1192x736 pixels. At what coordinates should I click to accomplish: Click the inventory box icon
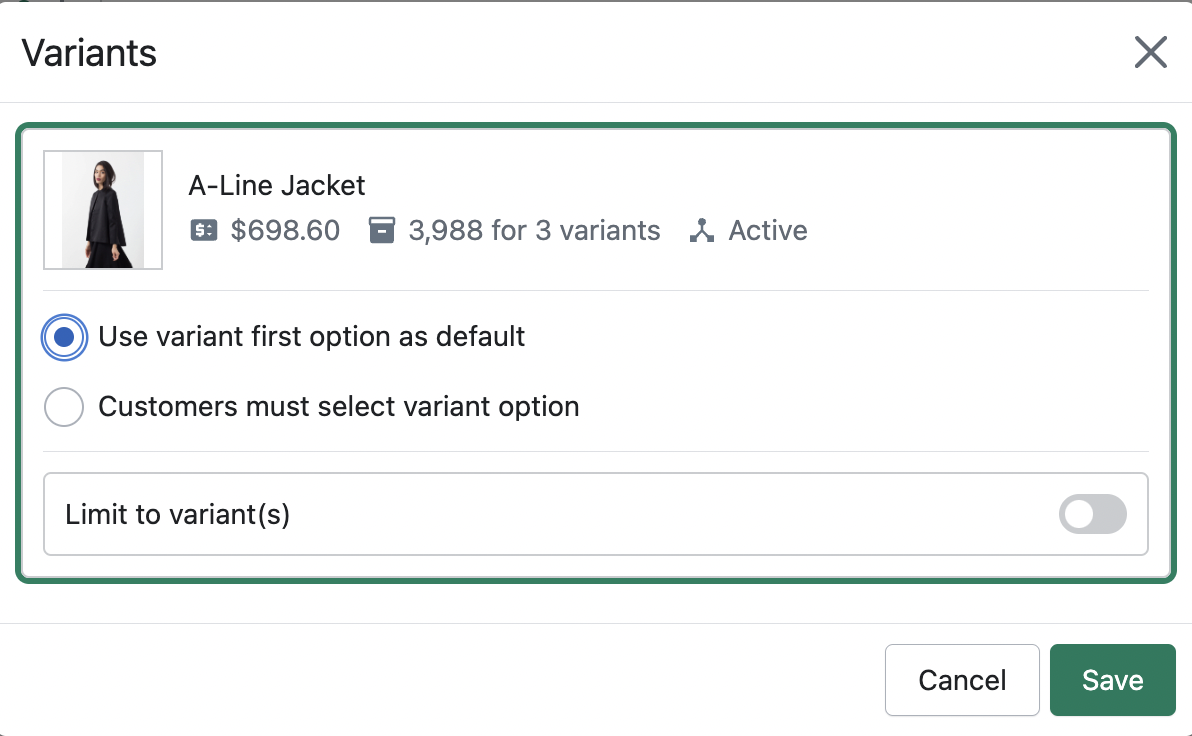click(x=381, y=231)
